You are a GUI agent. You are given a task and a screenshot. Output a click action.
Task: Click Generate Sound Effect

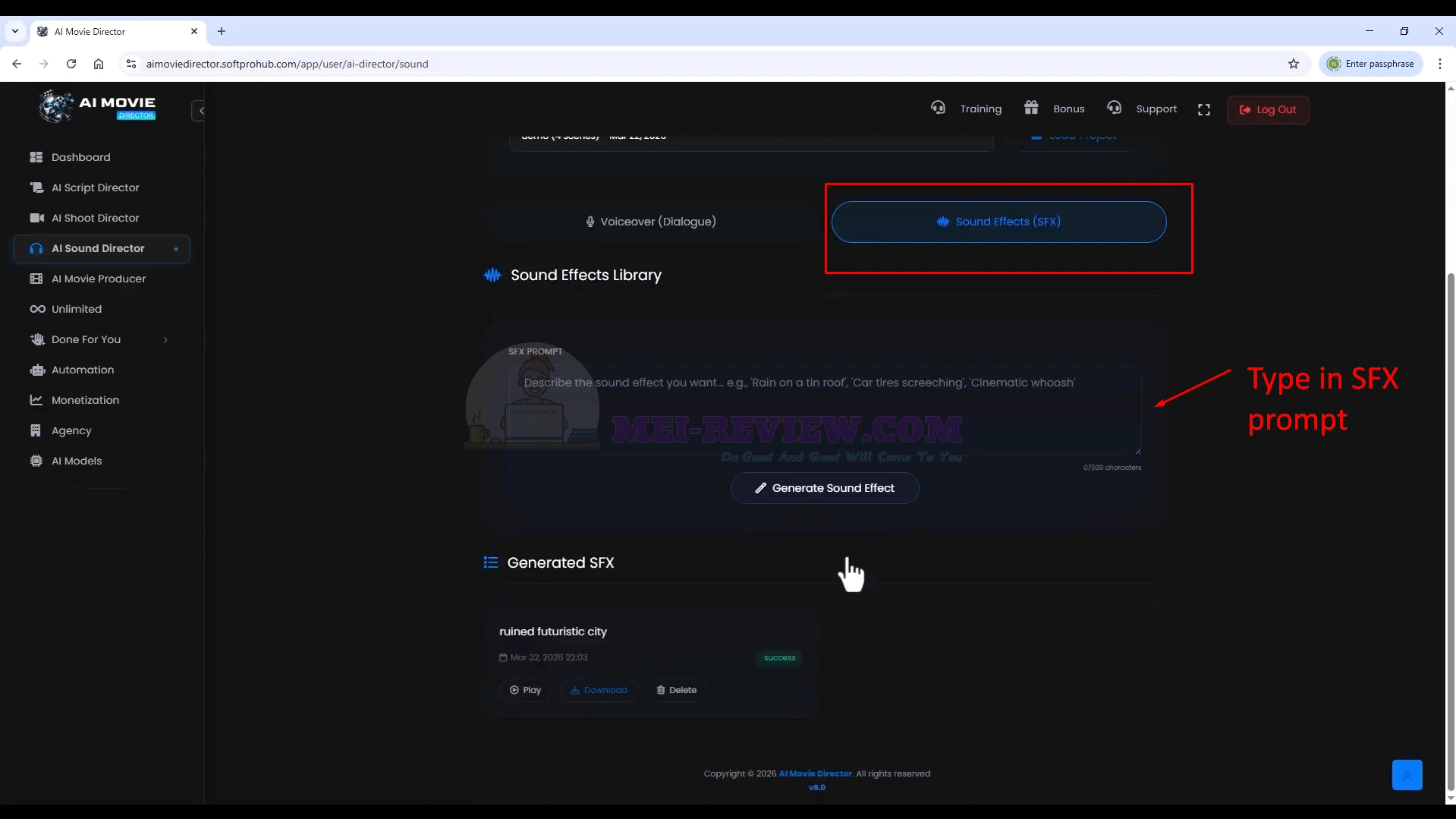825,488
